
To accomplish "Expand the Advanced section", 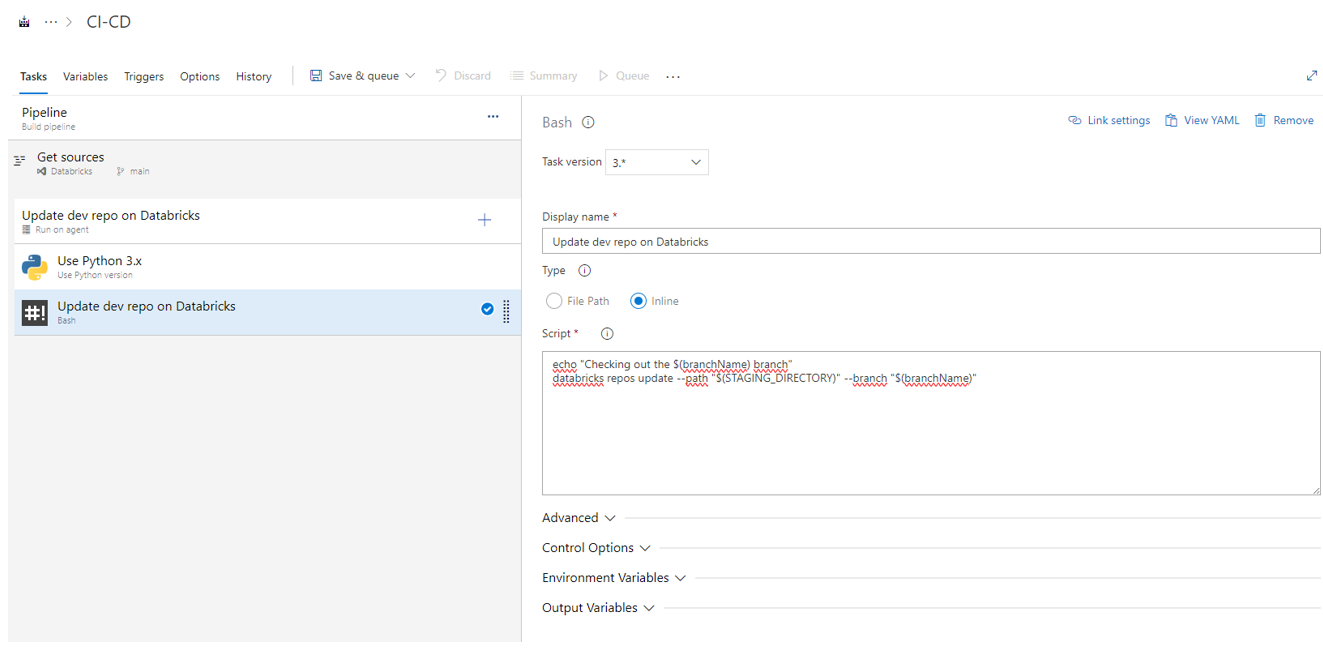I will tap(579, 518).
